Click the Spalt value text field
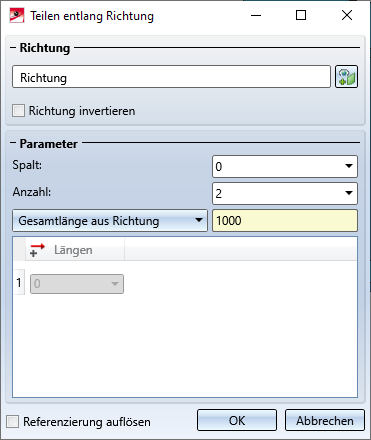 click(277, 166)
